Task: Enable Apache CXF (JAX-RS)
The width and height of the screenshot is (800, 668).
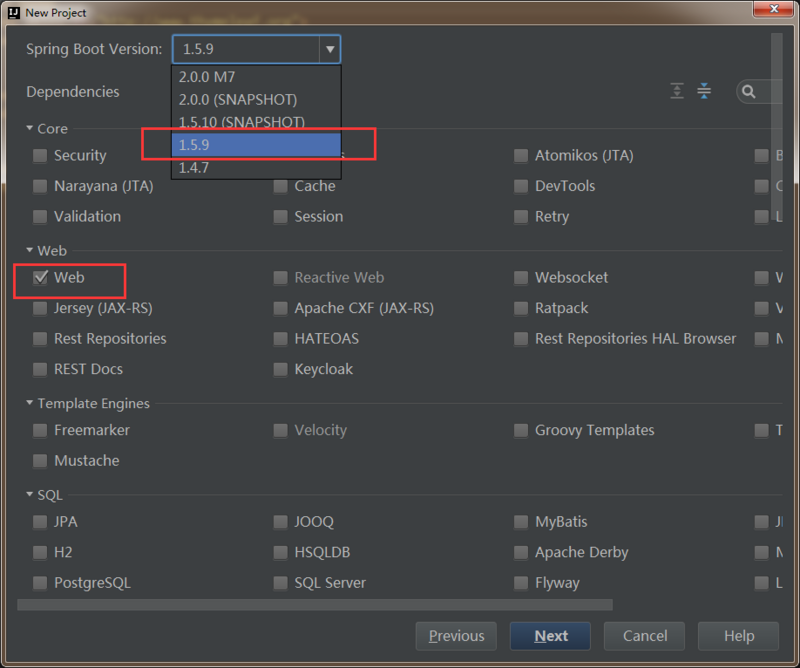Action: click(x=280, y=308)
